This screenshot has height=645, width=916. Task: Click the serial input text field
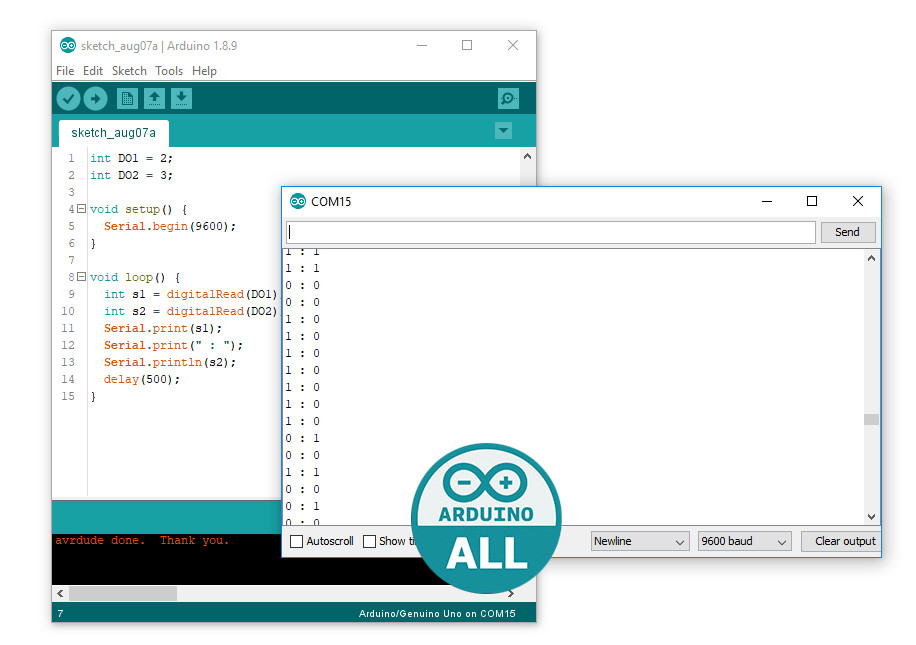pos(550,232)
